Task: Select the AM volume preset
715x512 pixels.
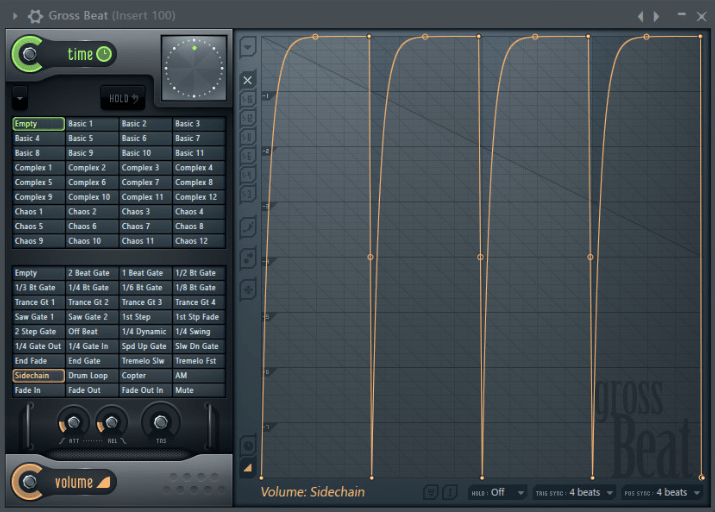Action: (x=199, y=376)
